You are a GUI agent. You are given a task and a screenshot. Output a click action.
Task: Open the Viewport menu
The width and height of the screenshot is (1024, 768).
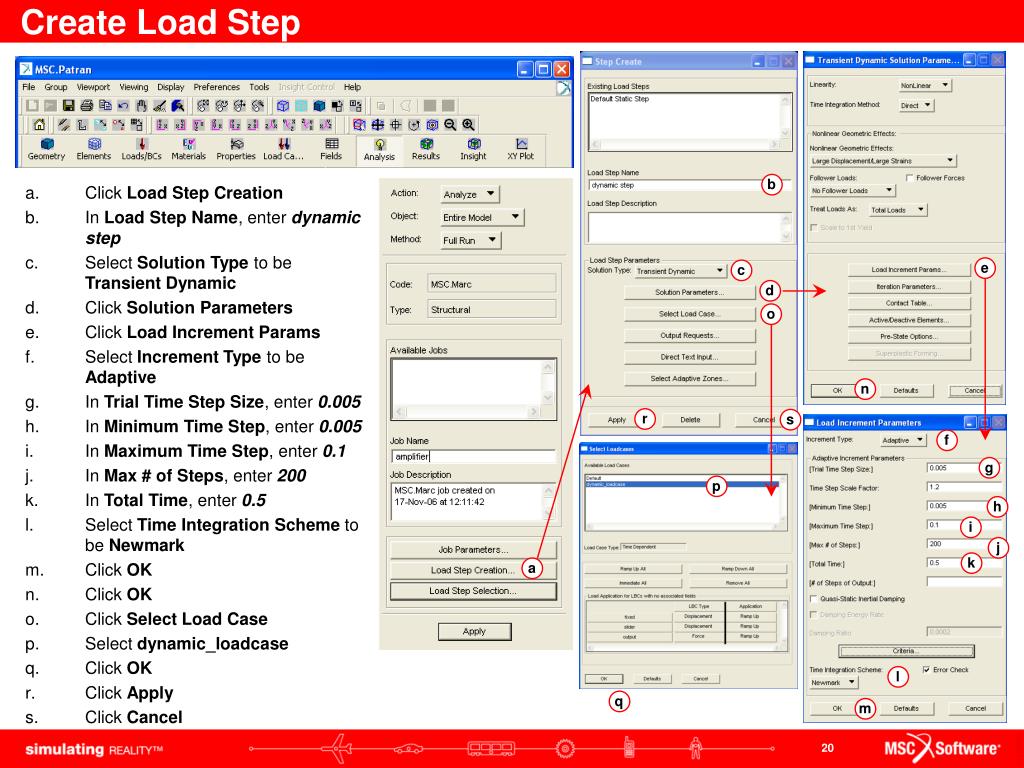pyautogui.click(x=93, y=87)
